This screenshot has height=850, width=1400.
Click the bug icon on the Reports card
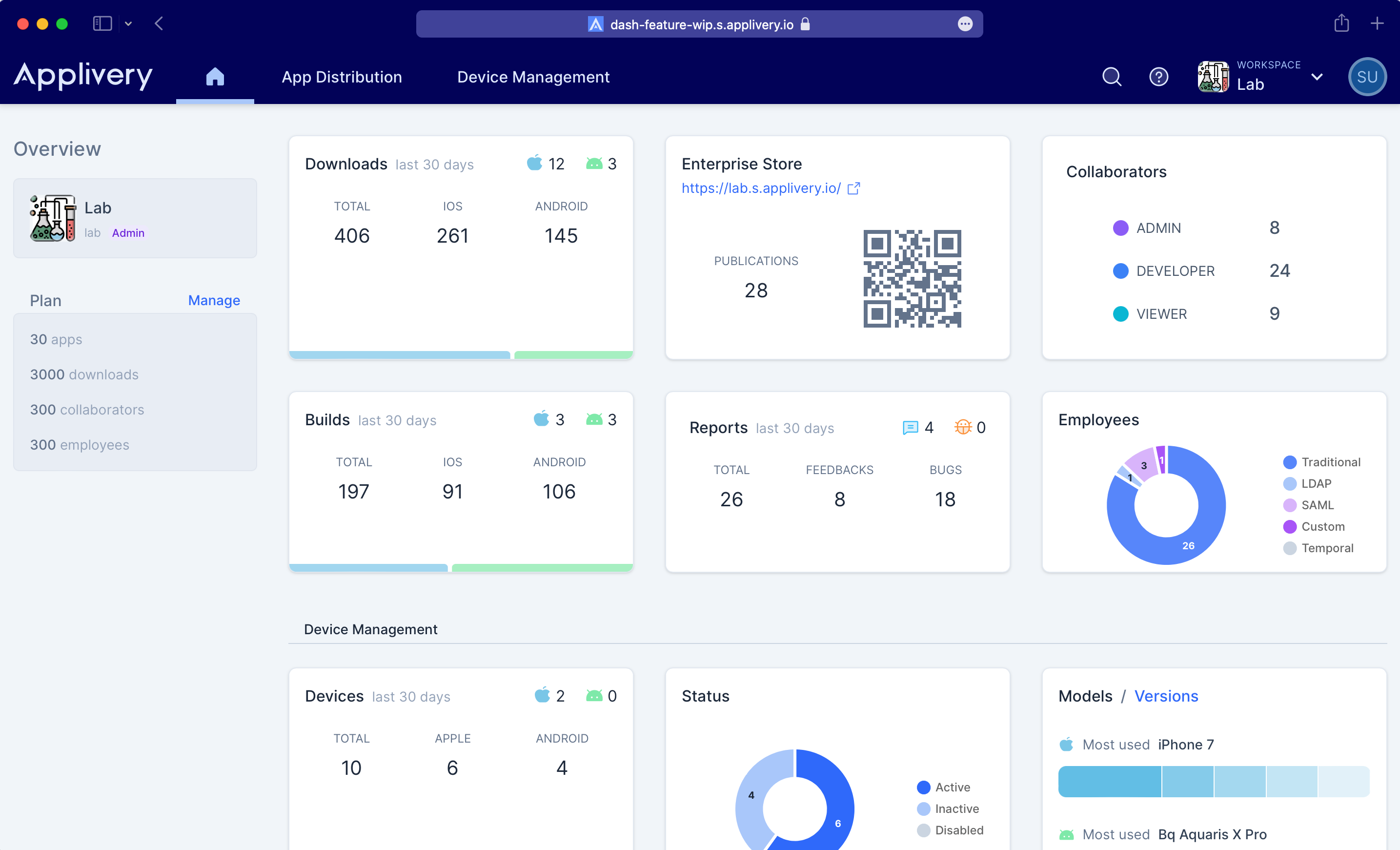point(964,427)
